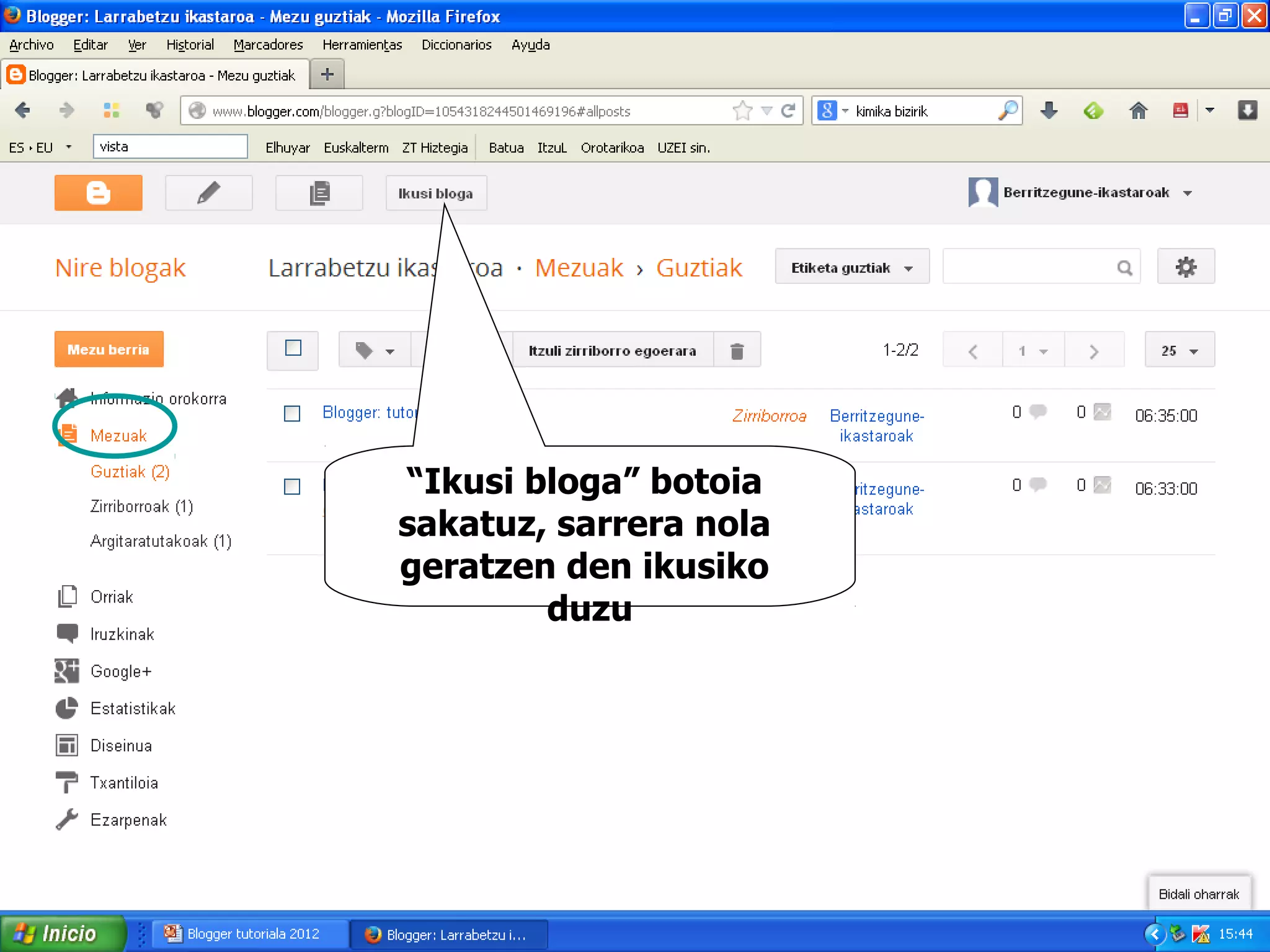Open the Editar menu

click(90, 45)
